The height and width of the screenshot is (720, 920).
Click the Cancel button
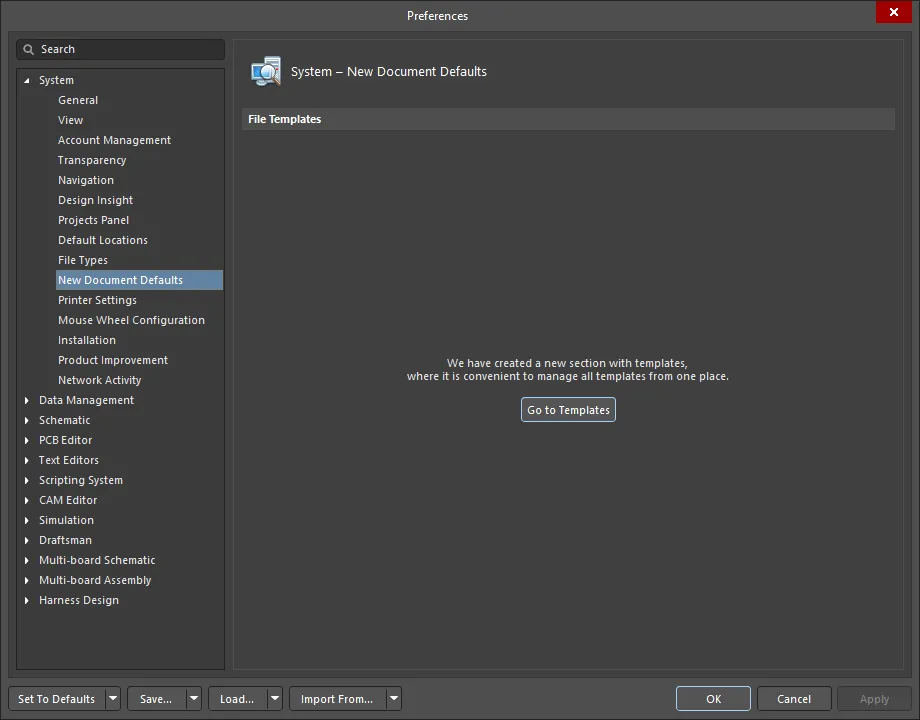click(794, 698)
